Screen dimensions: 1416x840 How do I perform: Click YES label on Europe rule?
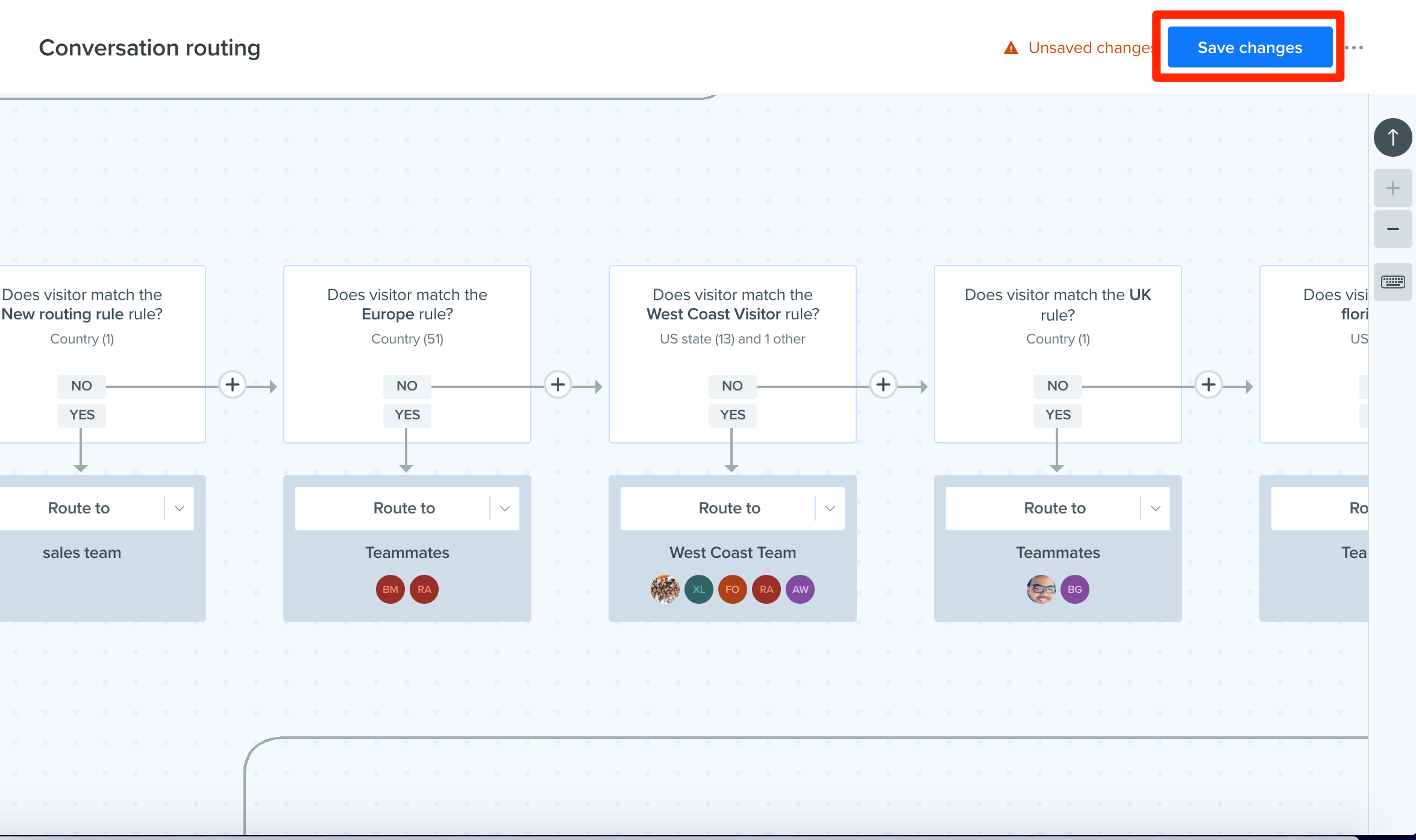tap(407, 415)
